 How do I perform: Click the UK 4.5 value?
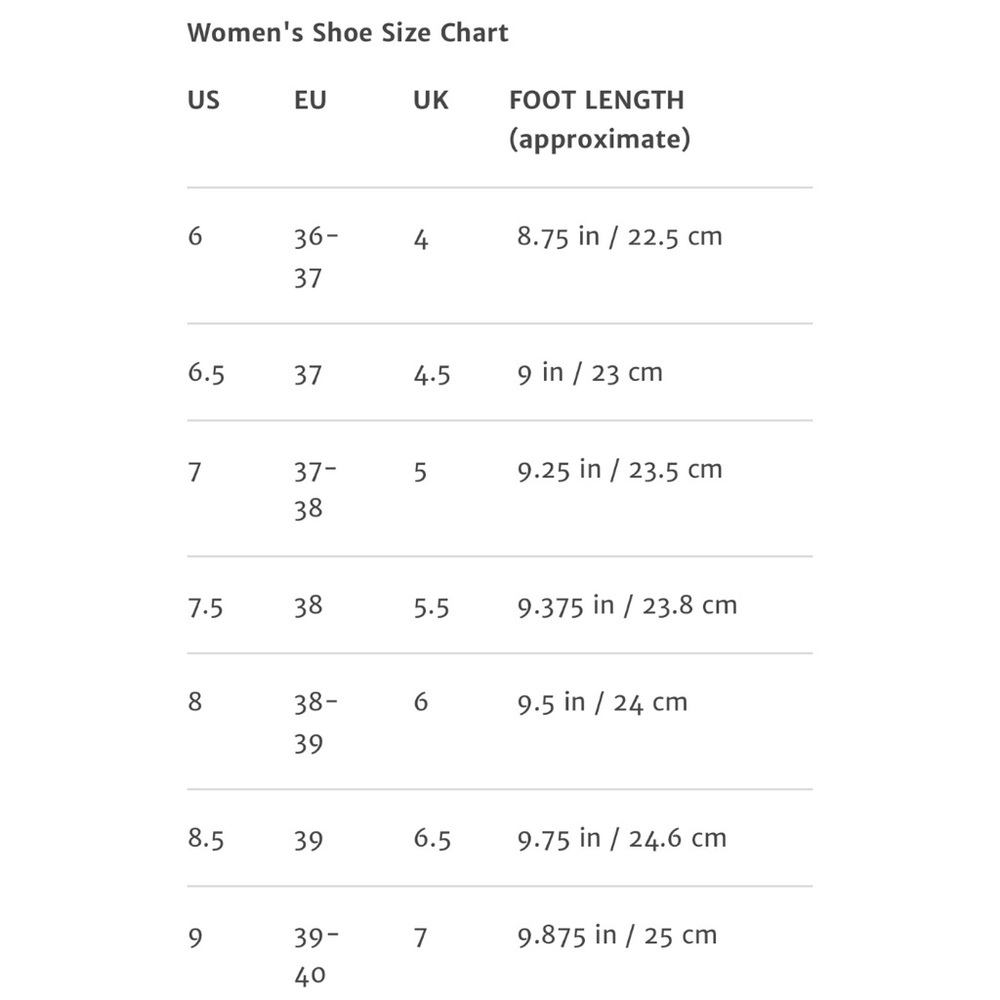[432, 374]
